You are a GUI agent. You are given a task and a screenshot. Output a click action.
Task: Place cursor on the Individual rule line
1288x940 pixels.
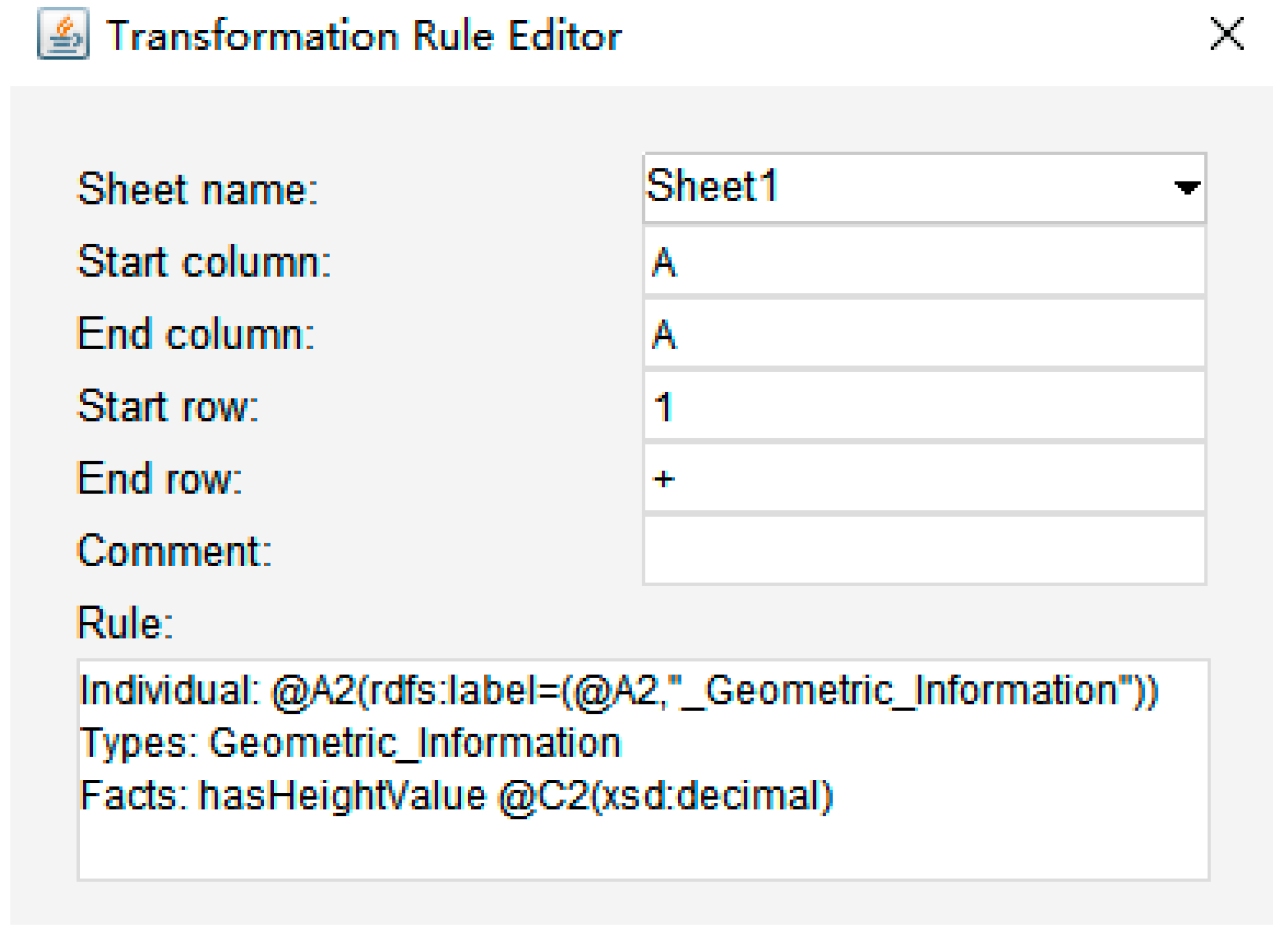point(619,691)
